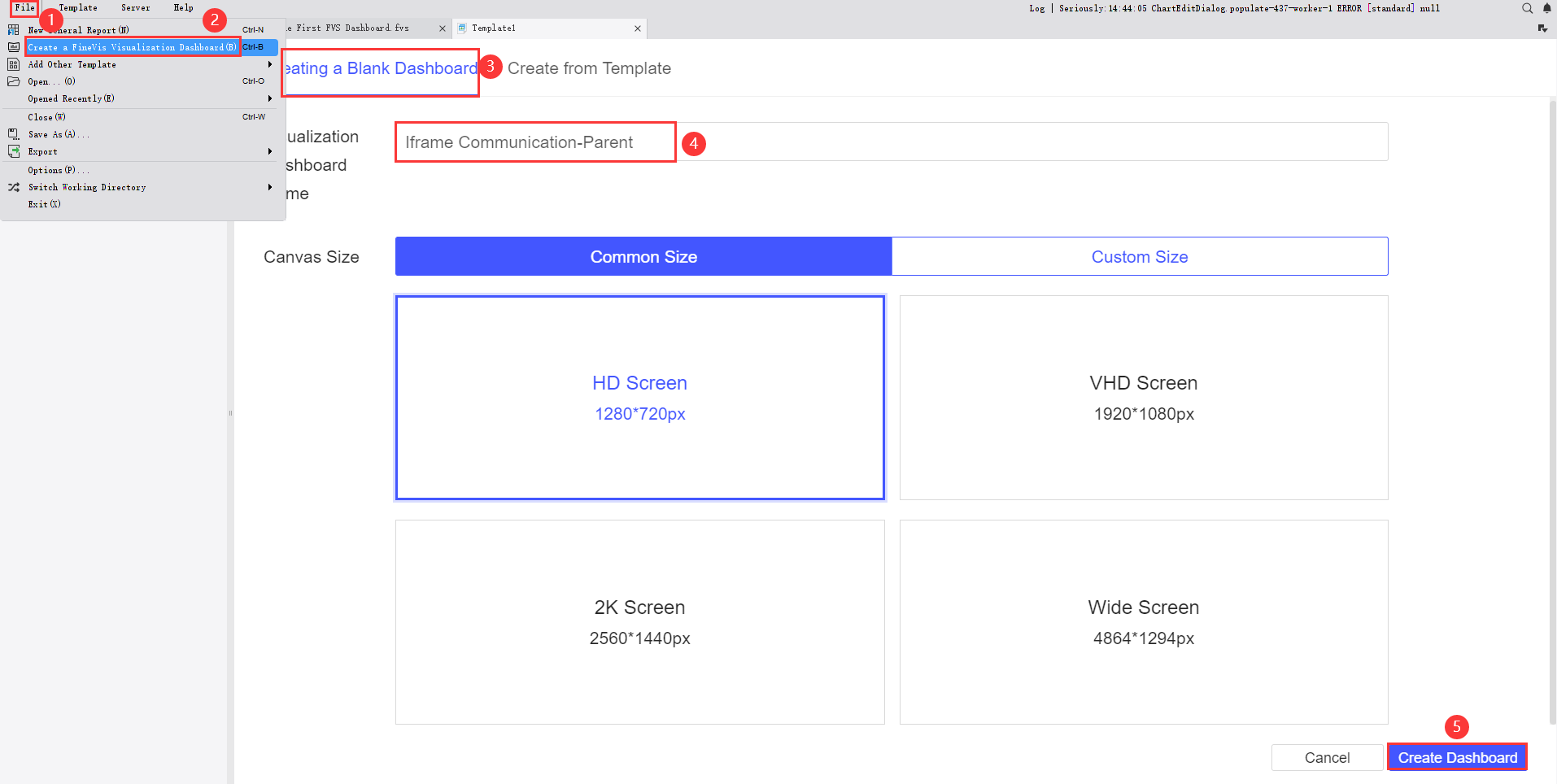
Task: Click the Export icon
Action: [13, 151]
